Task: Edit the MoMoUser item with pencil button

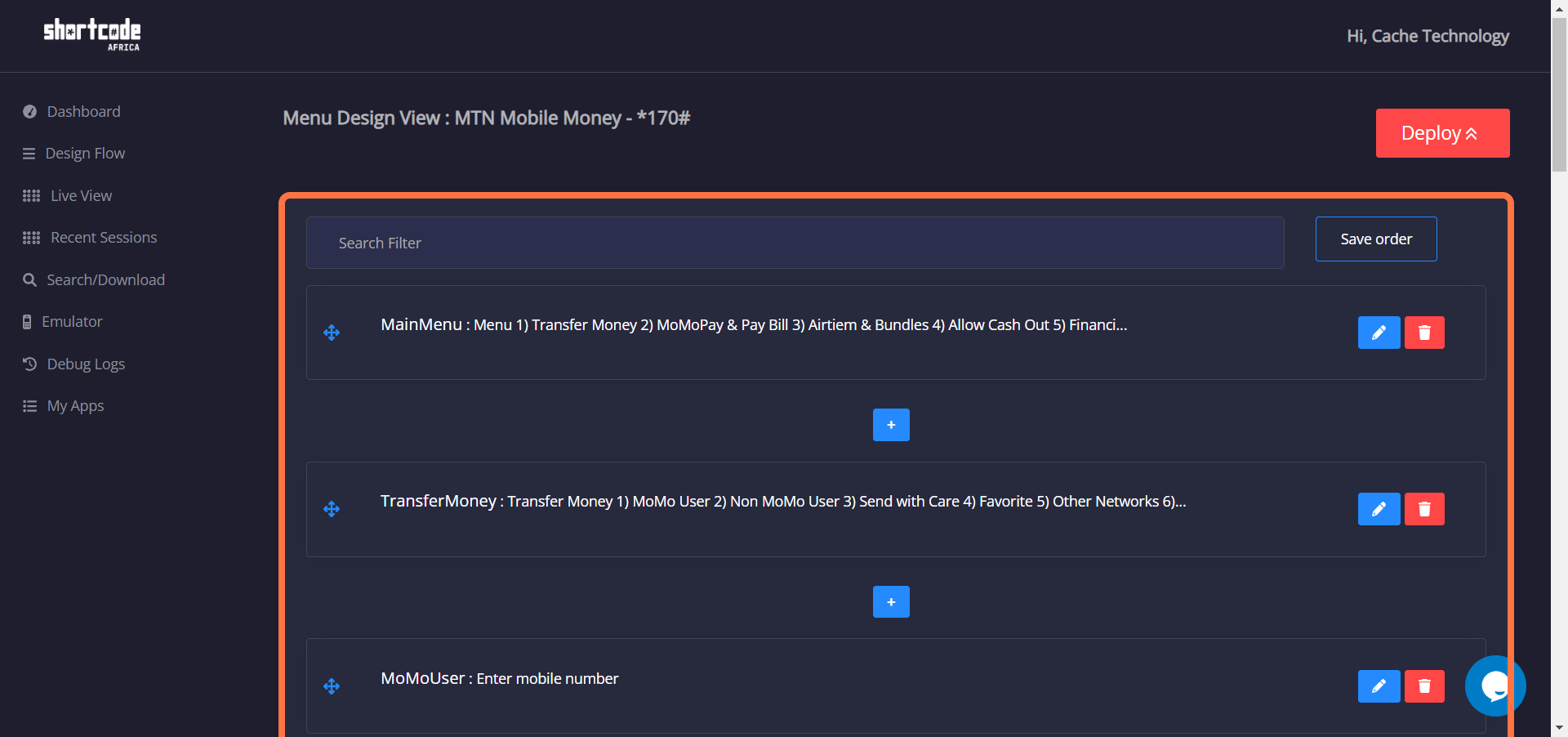Action: (1379, 686)
